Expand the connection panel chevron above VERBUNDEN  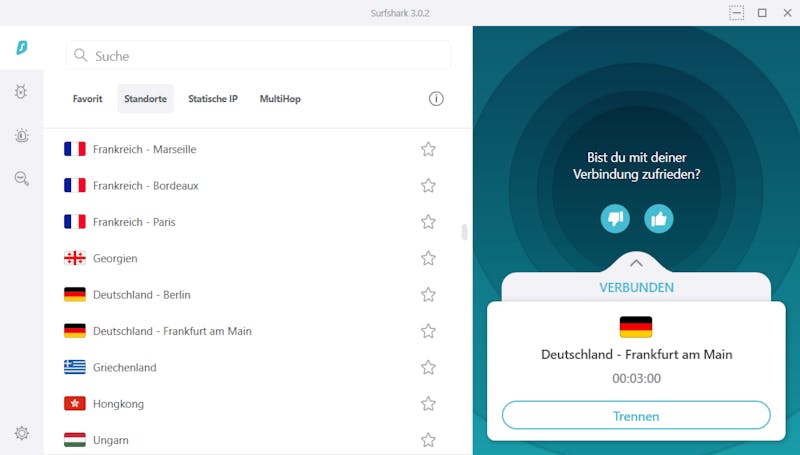[x=636, y=263]
